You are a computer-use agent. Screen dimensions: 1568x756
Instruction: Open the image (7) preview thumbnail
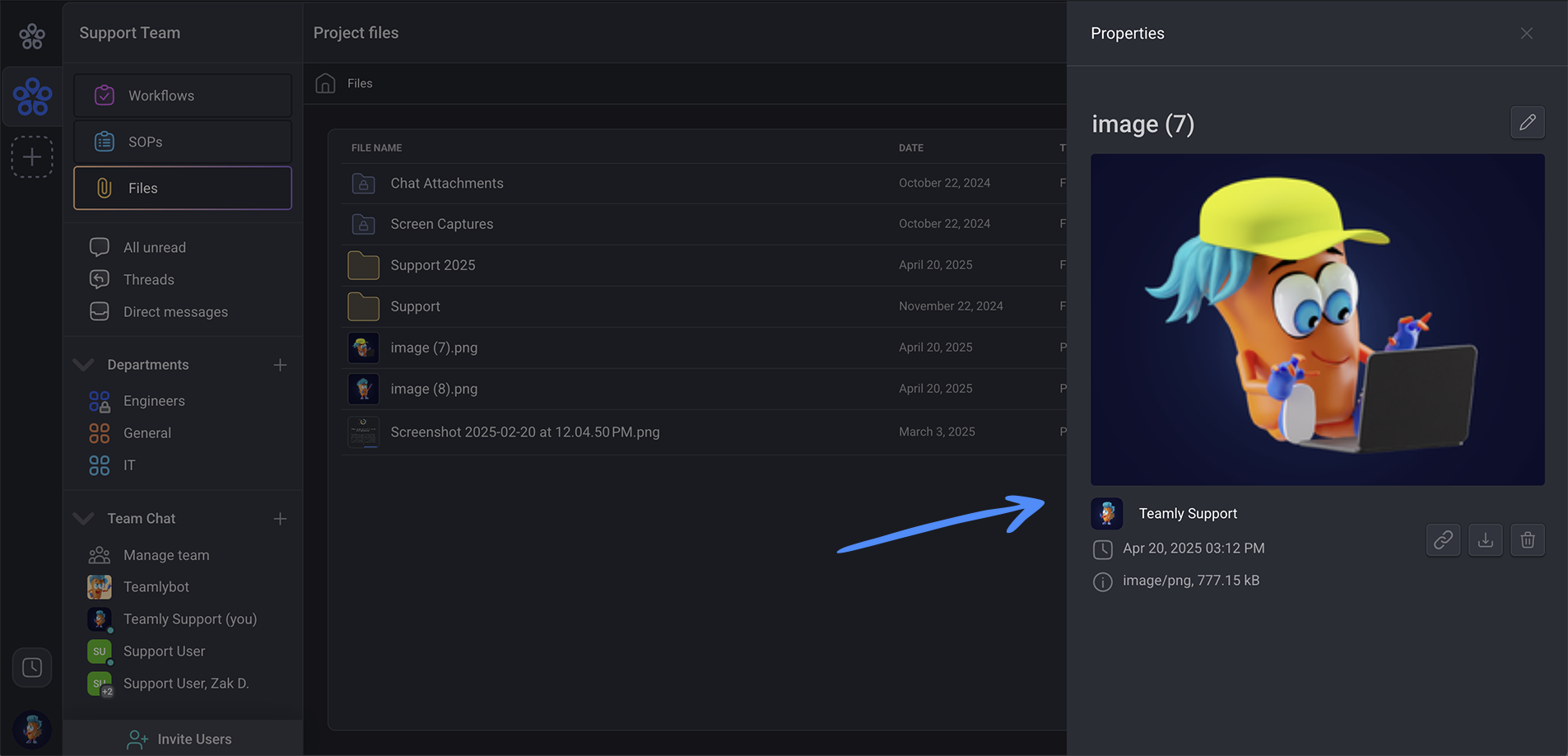tap(1317, 320)
